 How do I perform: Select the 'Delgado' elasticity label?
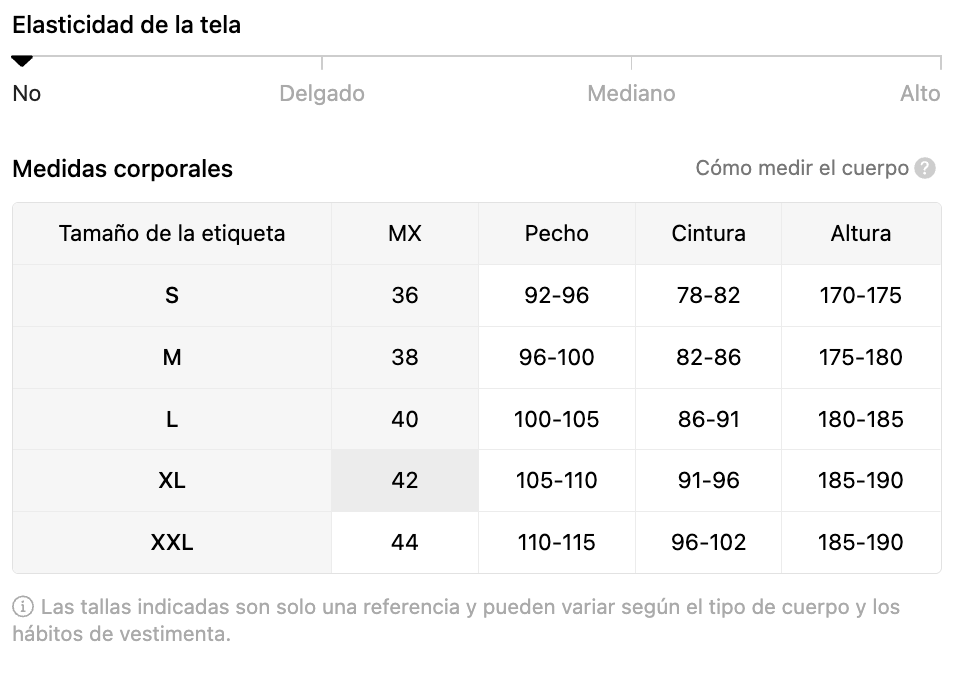pos(322,93)
